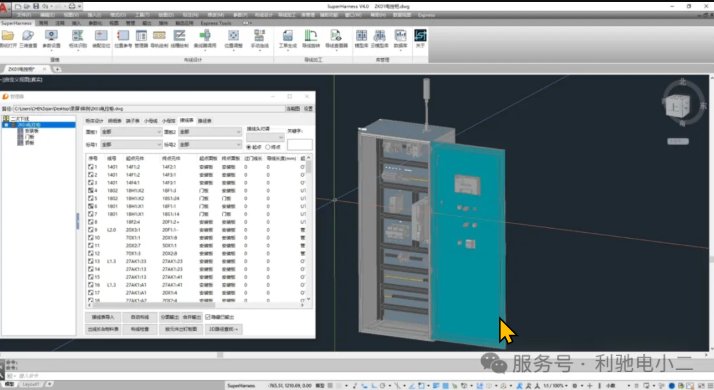This screenshot has height=390, width=714.
Task: Collapse the ZK01 cabinet tree node
Action: tap(6, 124)
